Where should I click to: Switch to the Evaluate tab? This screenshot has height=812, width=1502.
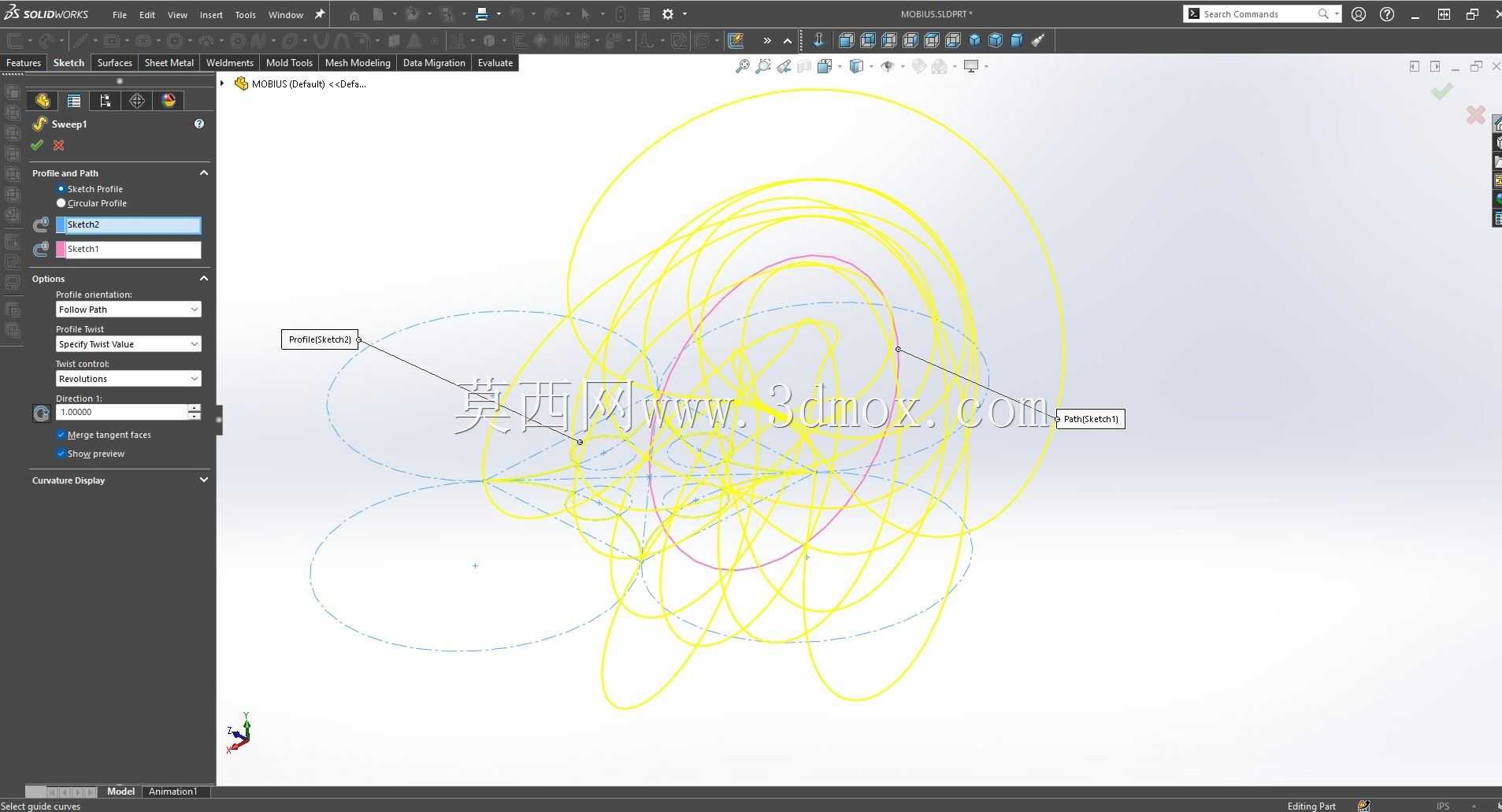495,63
